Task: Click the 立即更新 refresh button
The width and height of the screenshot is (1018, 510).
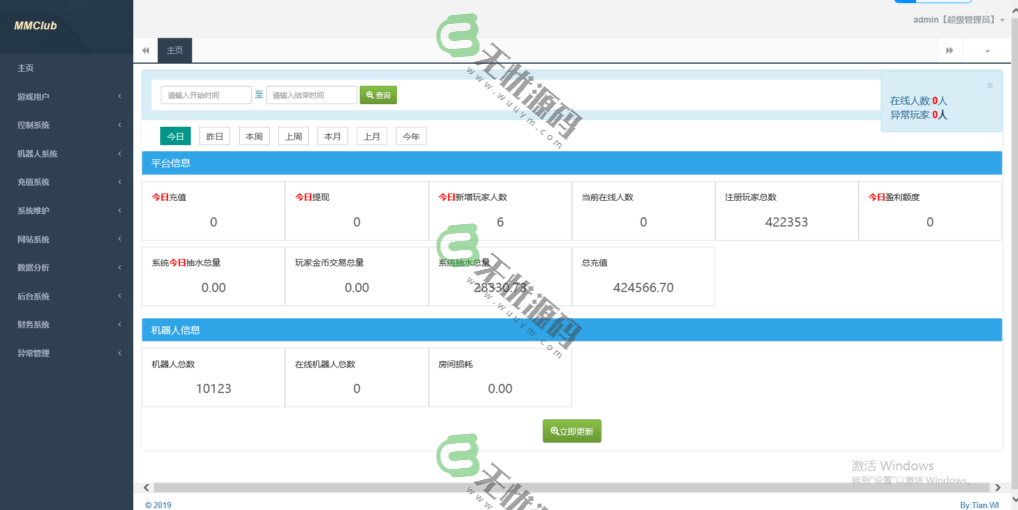Action: [572, 431]
